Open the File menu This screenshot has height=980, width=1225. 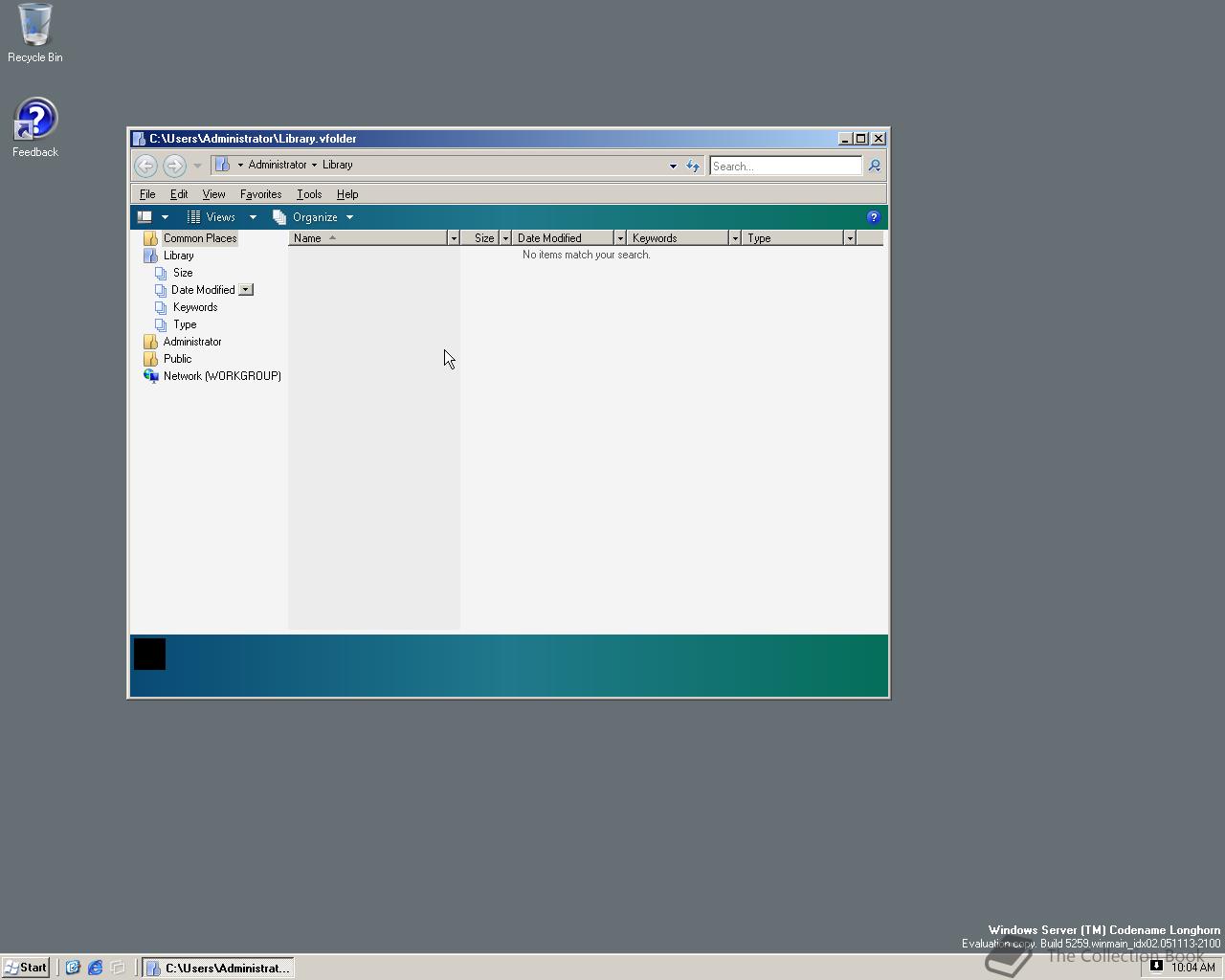[147, 194]
